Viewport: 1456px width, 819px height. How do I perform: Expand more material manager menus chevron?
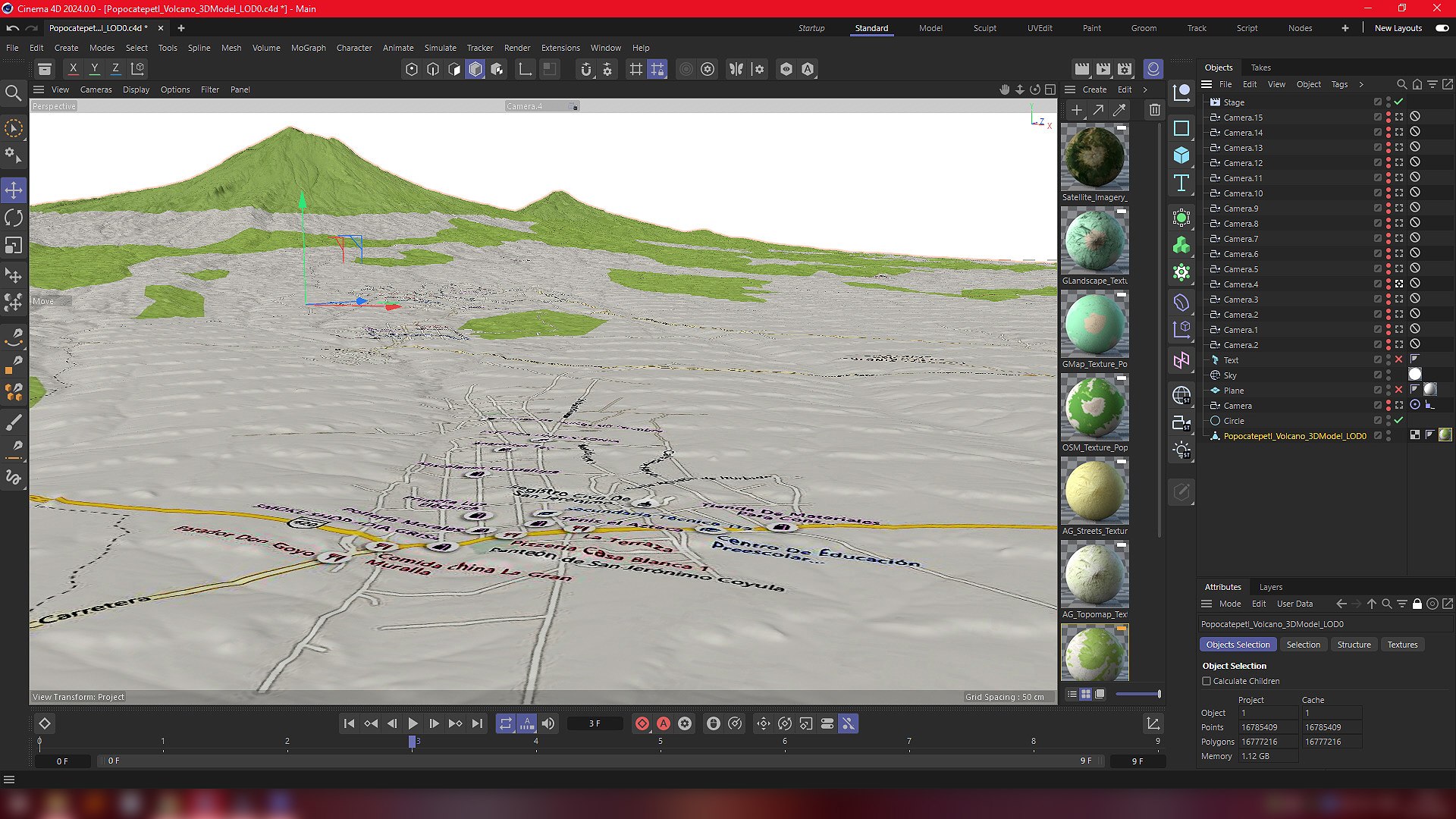pyautogui.click(x=1145, y=89)
